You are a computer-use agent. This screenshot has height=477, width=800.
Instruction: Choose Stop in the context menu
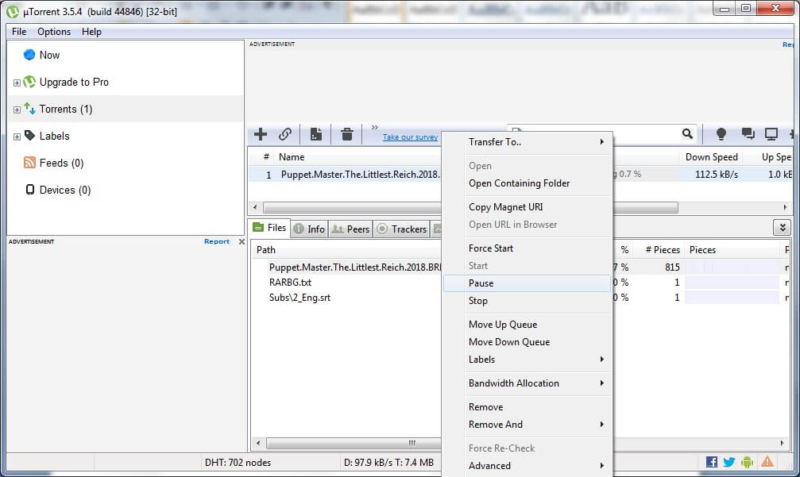527,300
